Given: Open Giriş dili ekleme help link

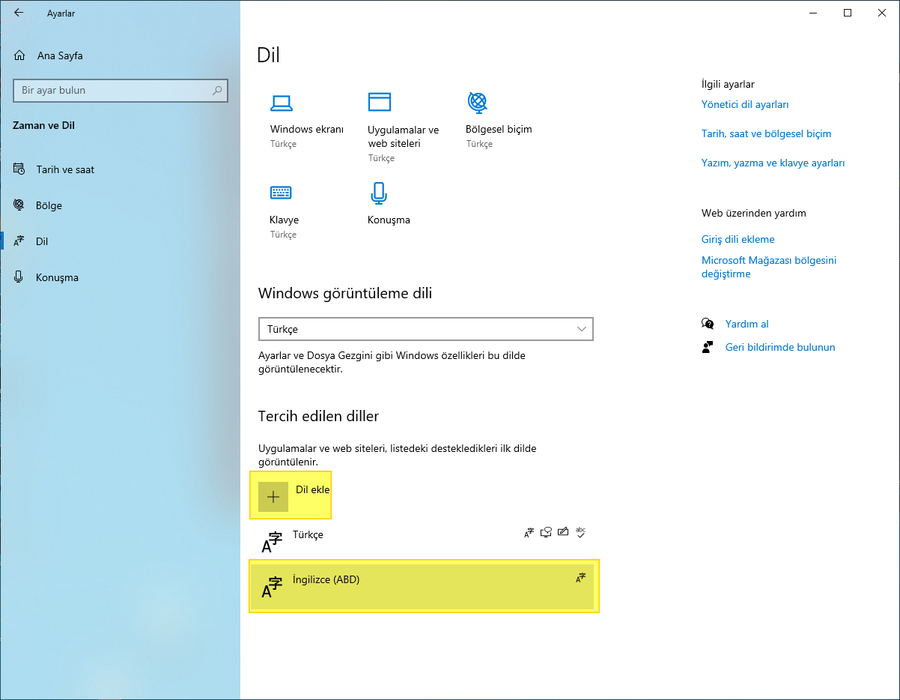Looking at the screenshot, I should point(738,239).
